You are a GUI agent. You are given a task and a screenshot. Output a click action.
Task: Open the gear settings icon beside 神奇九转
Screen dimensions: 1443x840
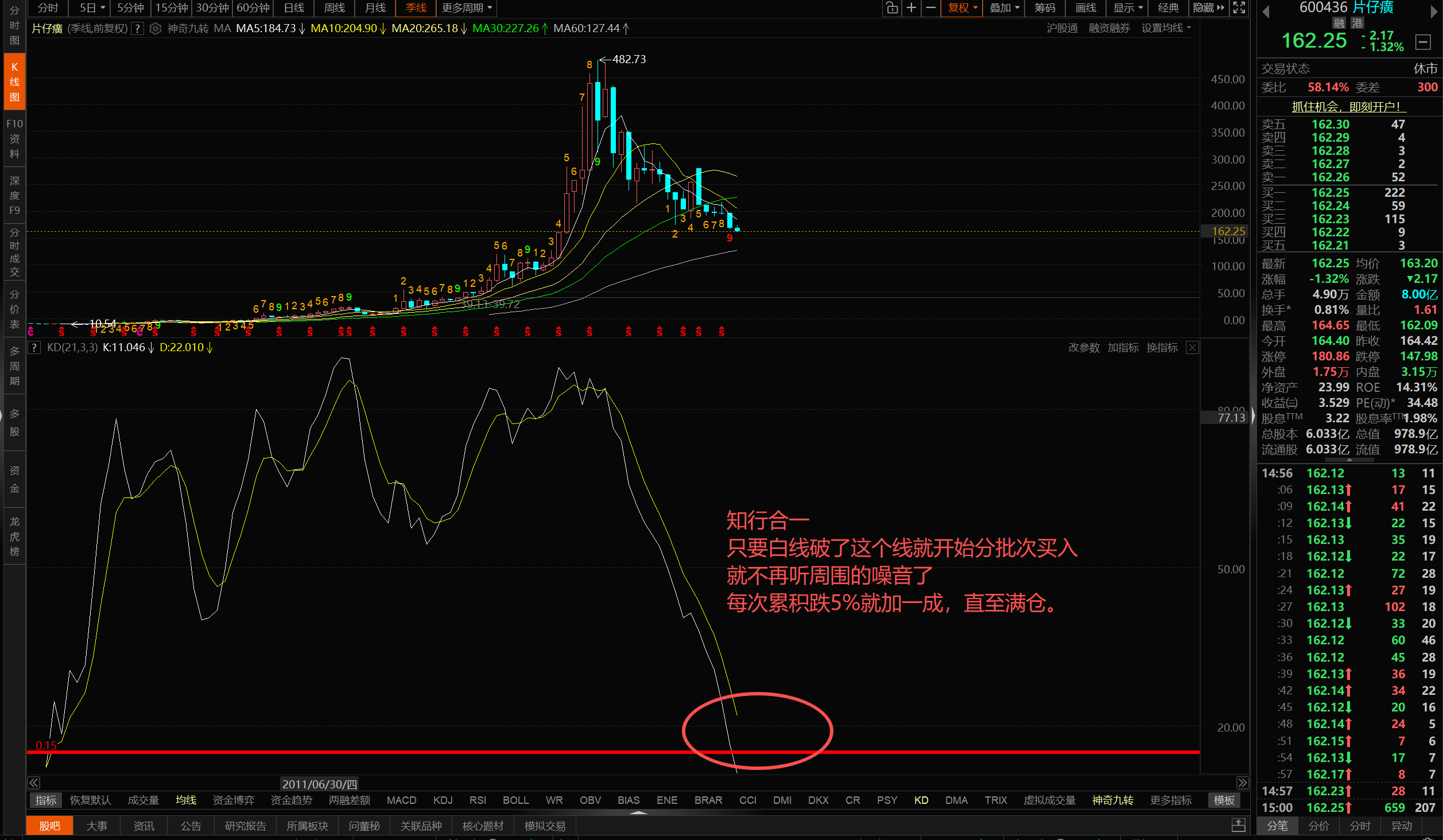(155, 28)
